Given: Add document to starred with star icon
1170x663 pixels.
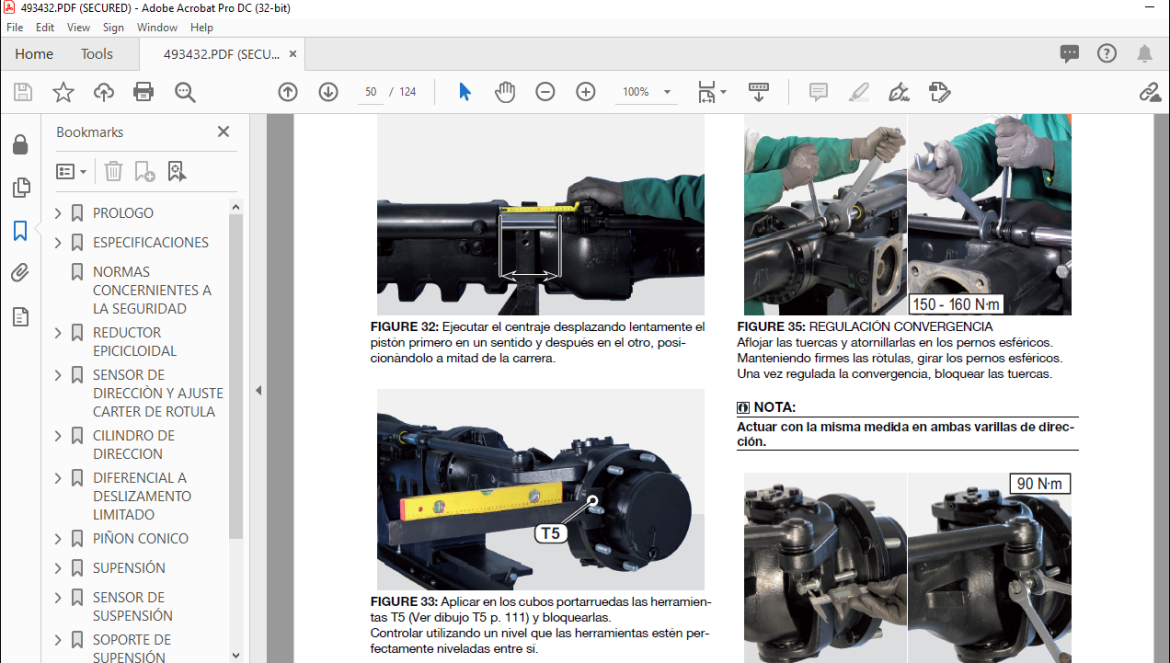Looking at the screenshot, I should [x=63, y=92].
